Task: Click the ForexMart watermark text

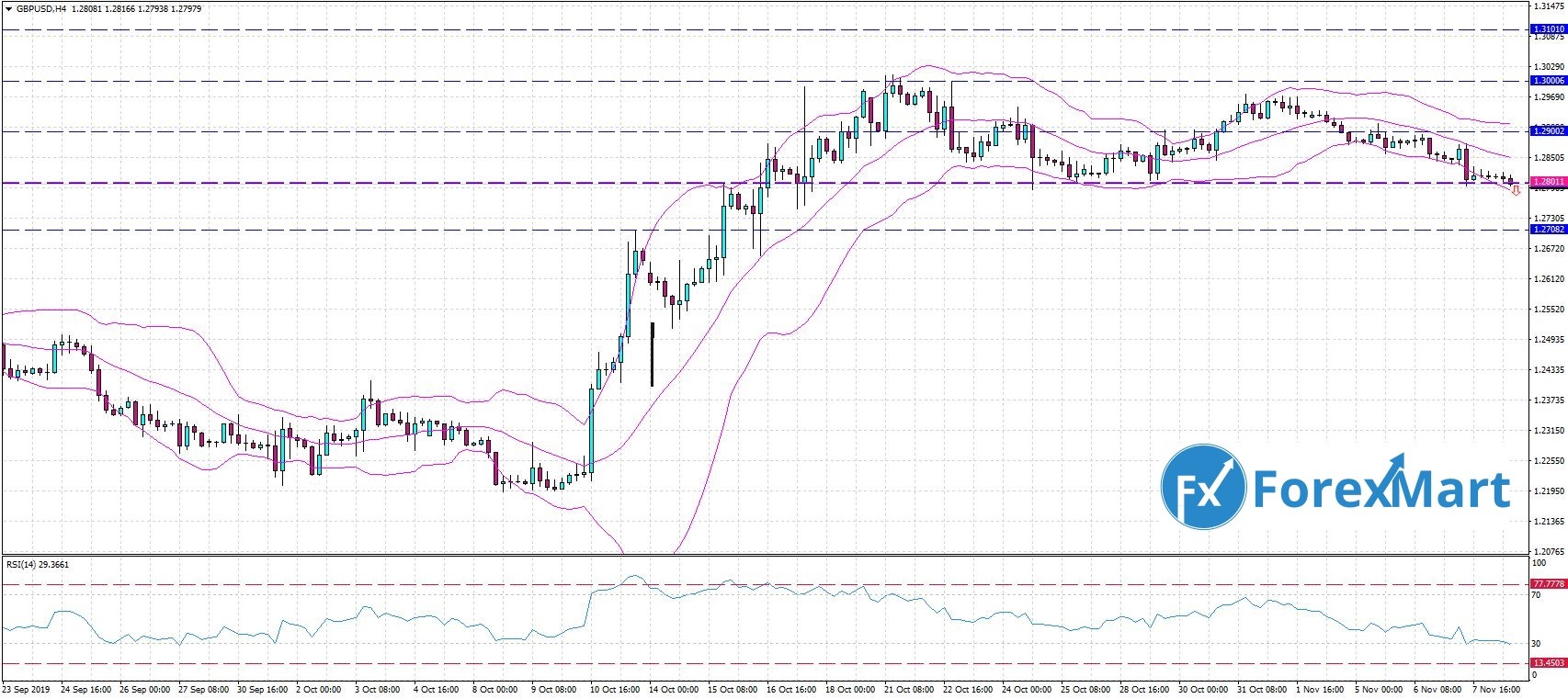Action: [1381, 490]
